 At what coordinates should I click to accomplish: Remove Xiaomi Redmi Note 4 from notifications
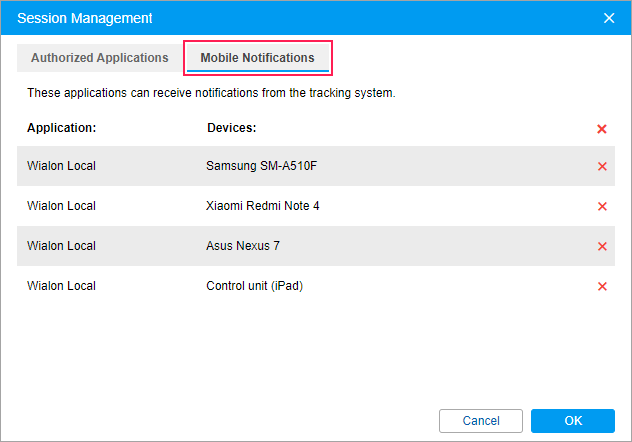[x=602, y=206]
